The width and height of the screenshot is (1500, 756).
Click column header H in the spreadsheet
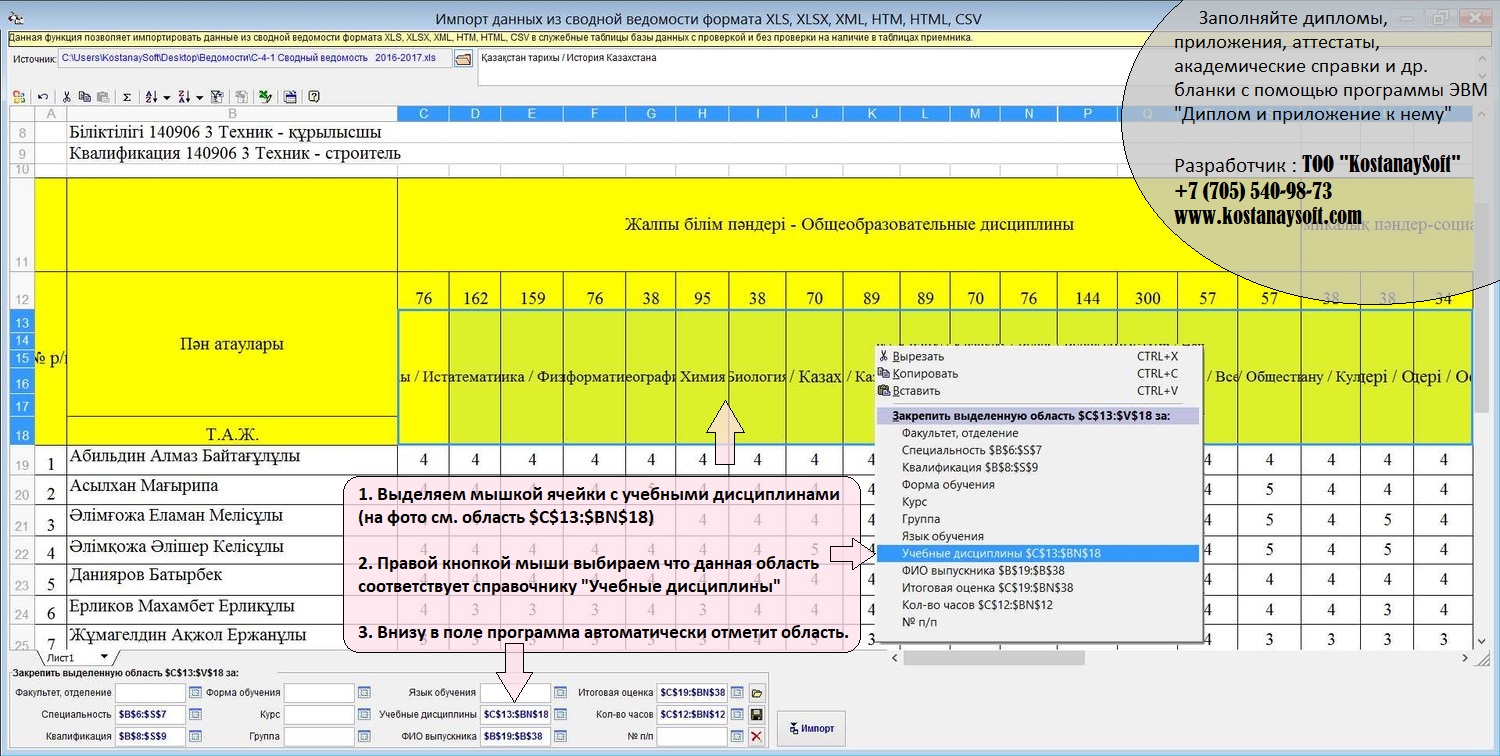(702, 114)
